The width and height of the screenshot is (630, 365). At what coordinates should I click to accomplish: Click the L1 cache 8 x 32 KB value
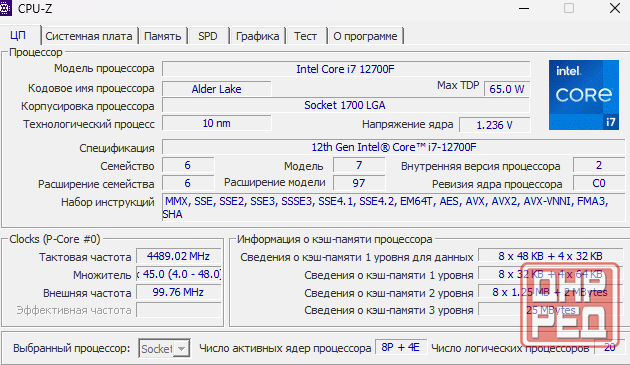[550, 274]
